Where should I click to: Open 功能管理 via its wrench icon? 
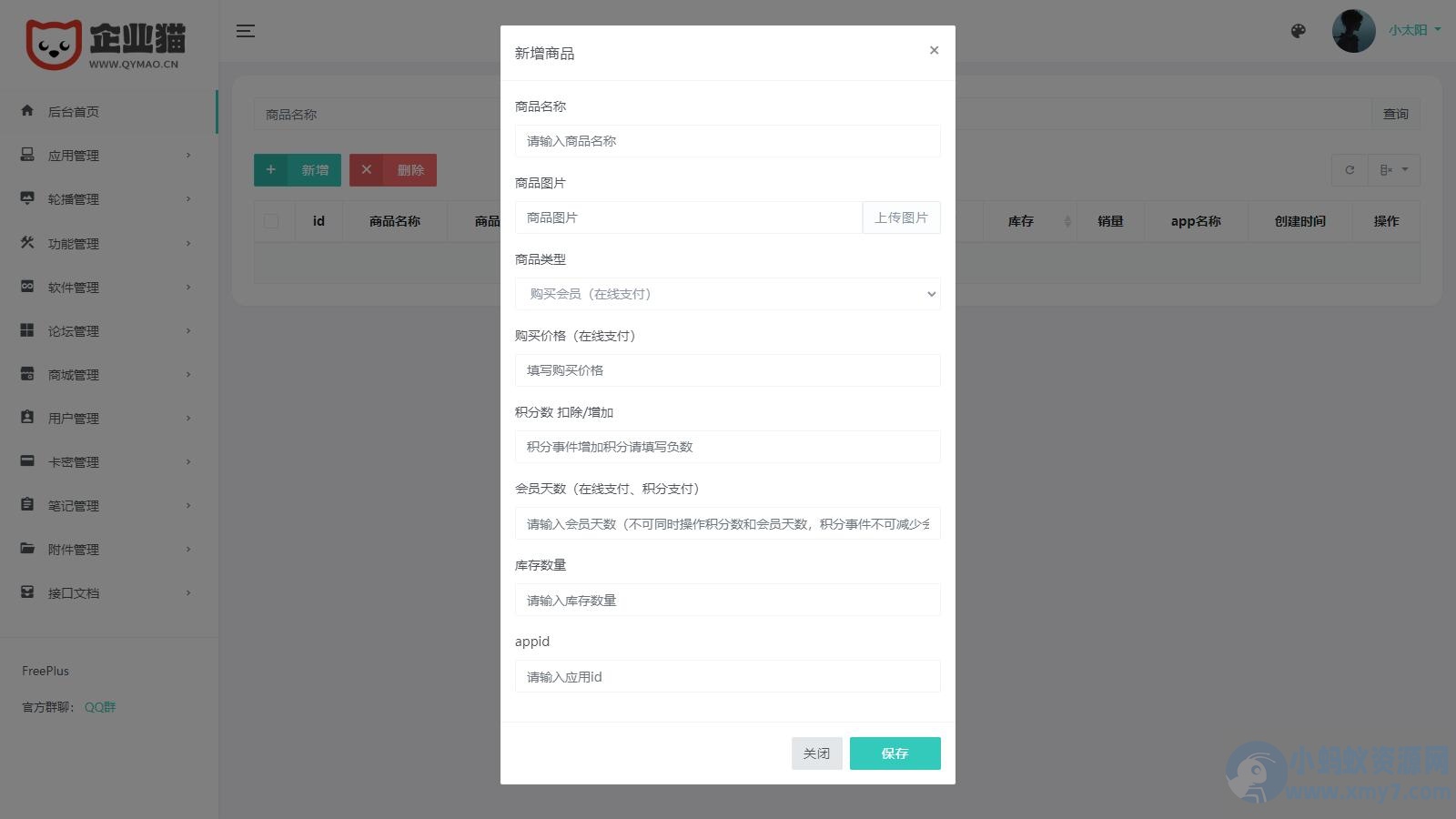click(26, 243)
